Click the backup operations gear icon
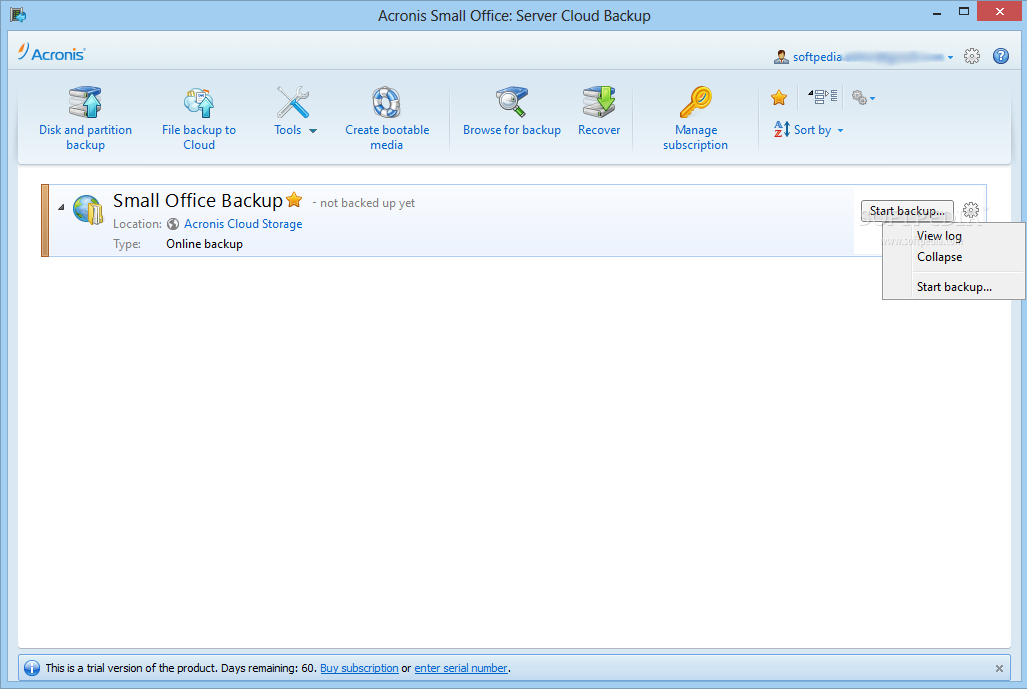Screen dimensions: 1027x689 [971, 210]
